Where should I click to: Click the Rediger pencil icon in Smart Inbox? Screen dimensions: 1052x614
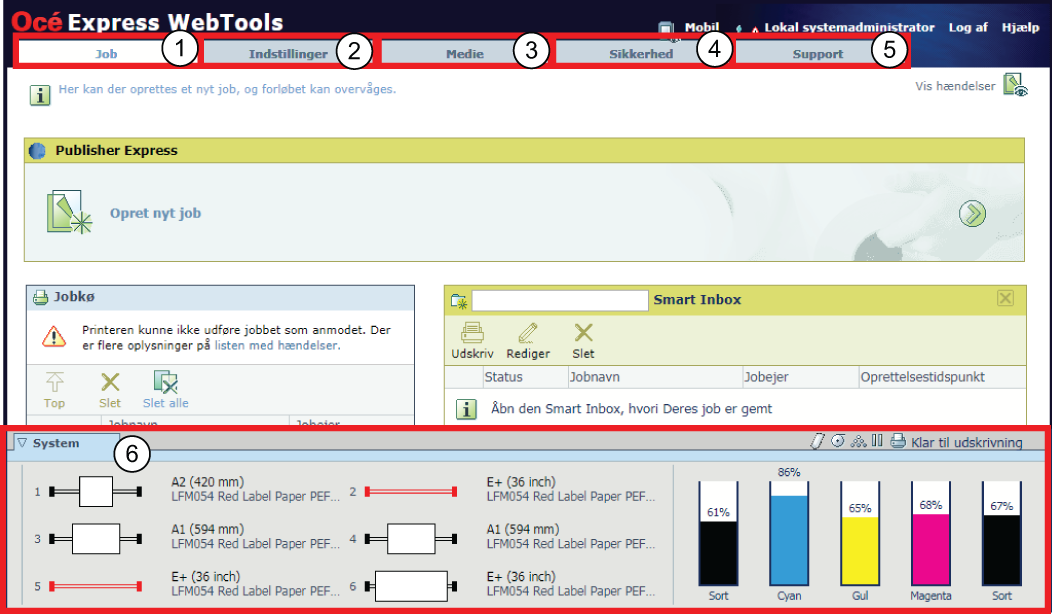point(528,333)
